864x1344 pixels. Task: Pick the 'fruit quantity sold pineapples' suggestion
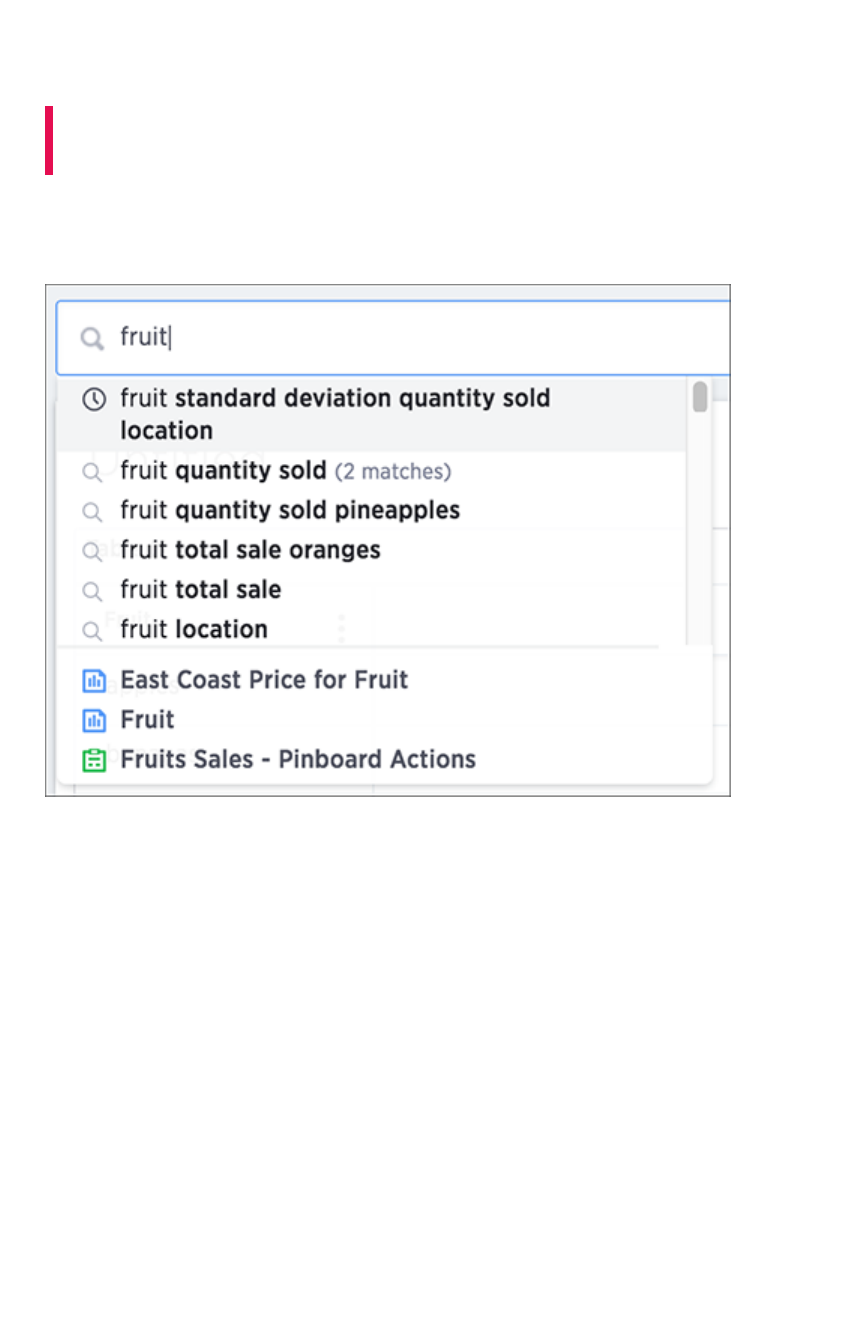pyautogui.click(x=290, y=511)
